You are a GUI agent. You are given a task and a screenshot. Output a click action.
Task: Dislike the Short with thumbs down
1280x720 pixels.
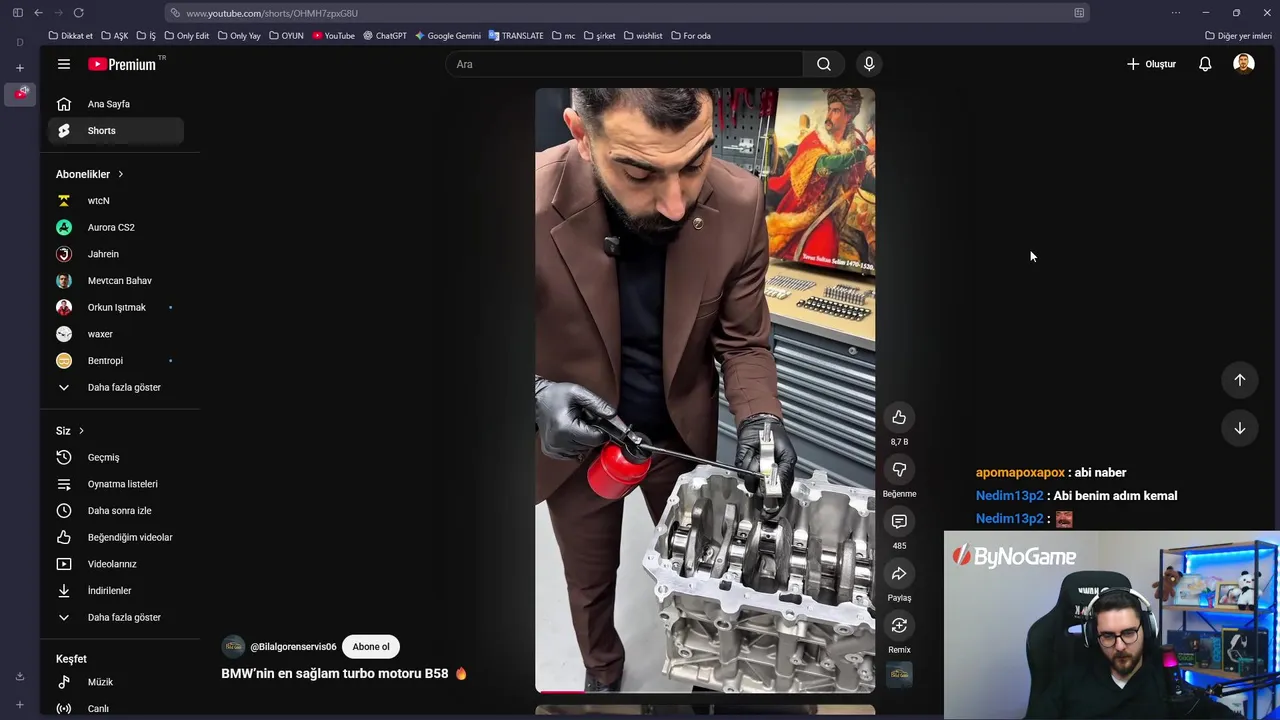click(899, 469)
